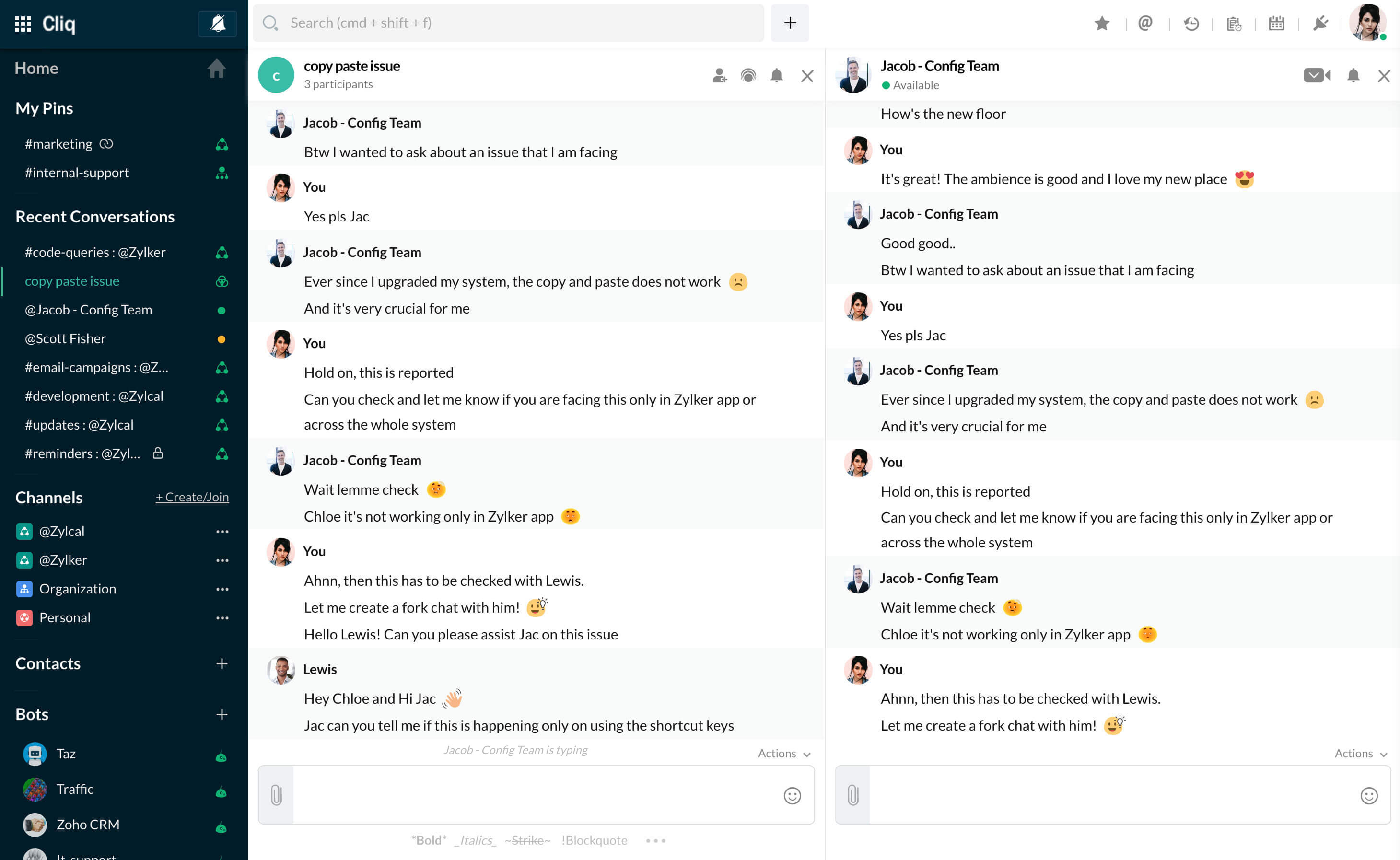Viewport: 1400px width, 860px height.
Task: Open options menu for Personal channels
Action: coord(222,618)
